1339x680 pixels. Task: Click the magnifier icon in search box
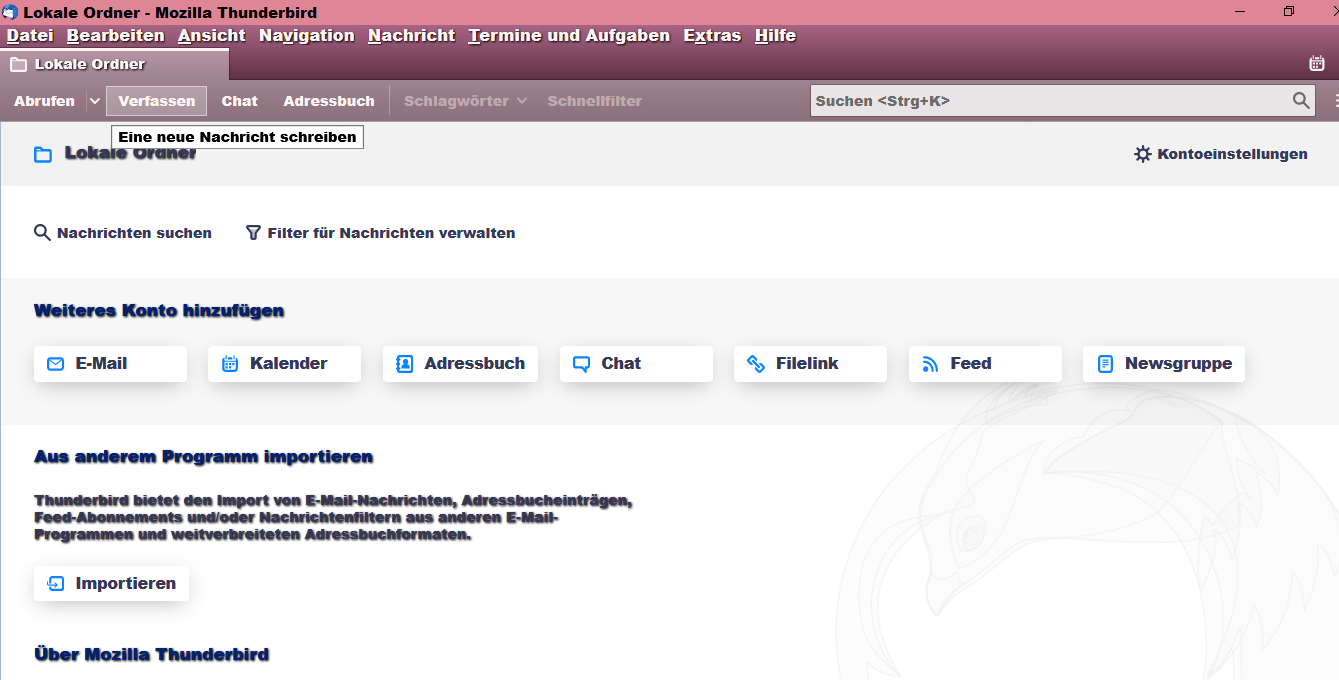tap(1300, 101)
